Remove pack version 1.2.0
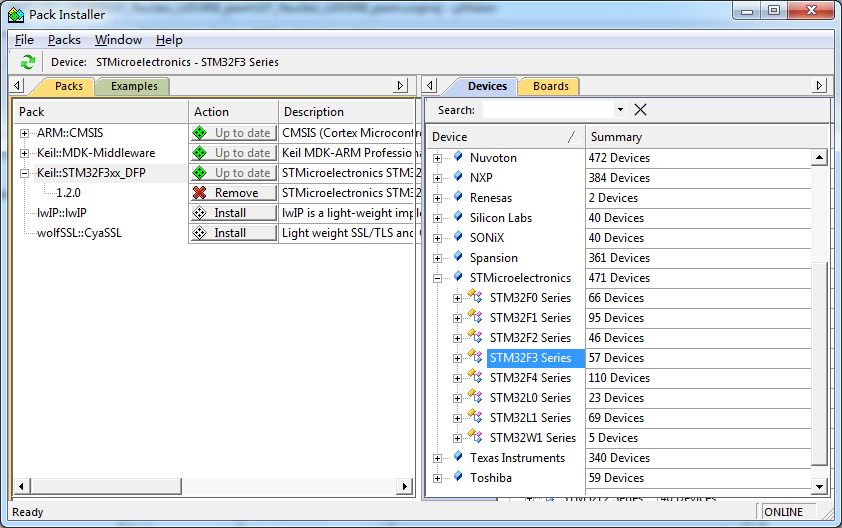 pos(234,192)
